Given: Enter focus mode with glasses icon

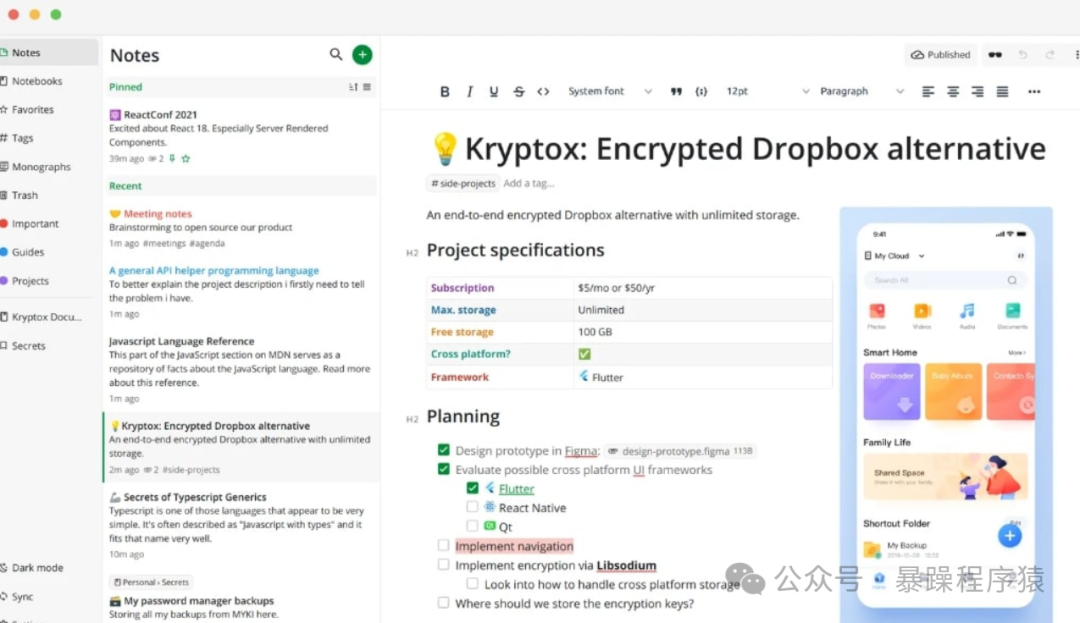Looking at the screenshot, I should click(x=995, y=55).
